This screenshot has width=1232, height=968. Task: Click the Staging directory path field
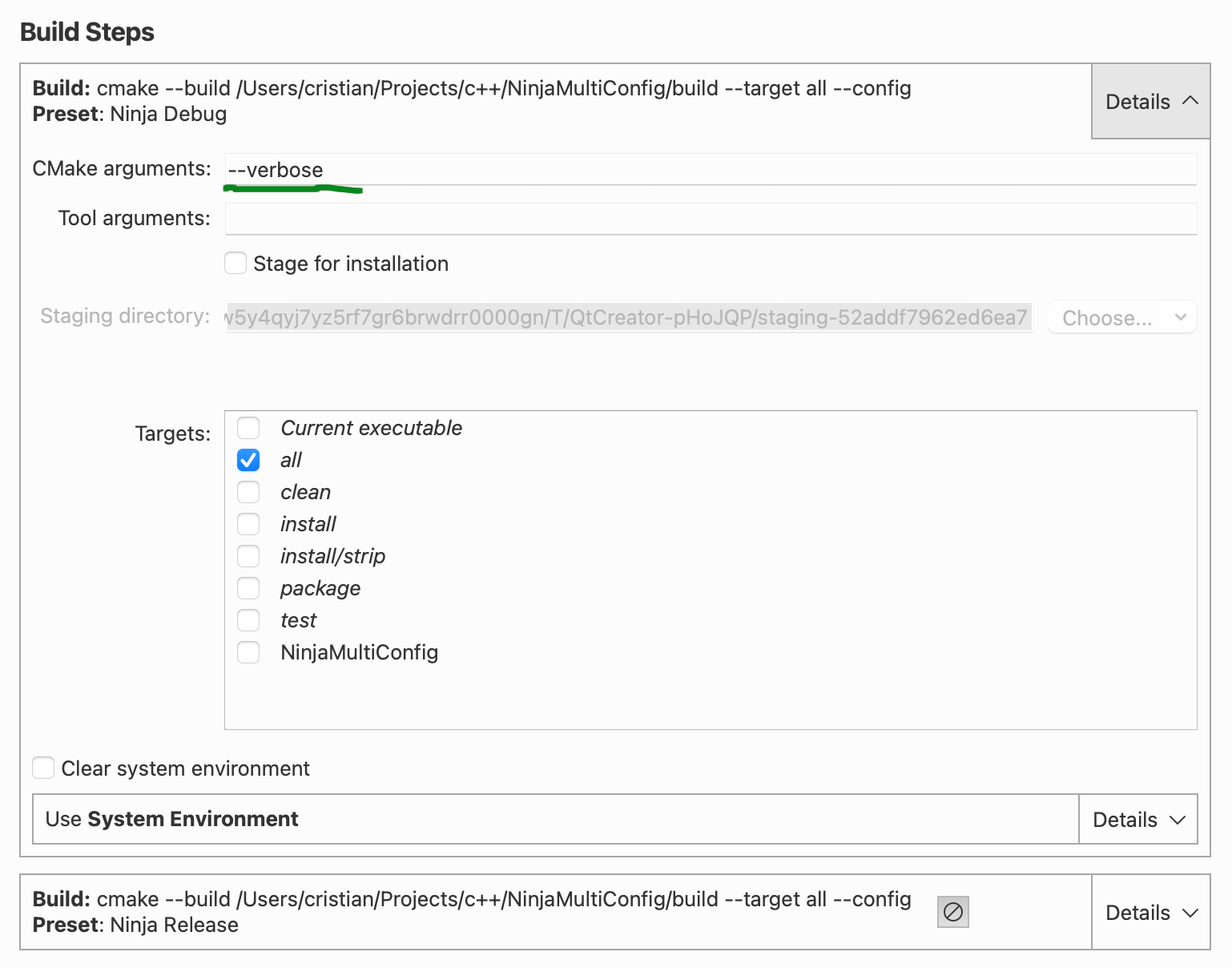coord(628,317)
